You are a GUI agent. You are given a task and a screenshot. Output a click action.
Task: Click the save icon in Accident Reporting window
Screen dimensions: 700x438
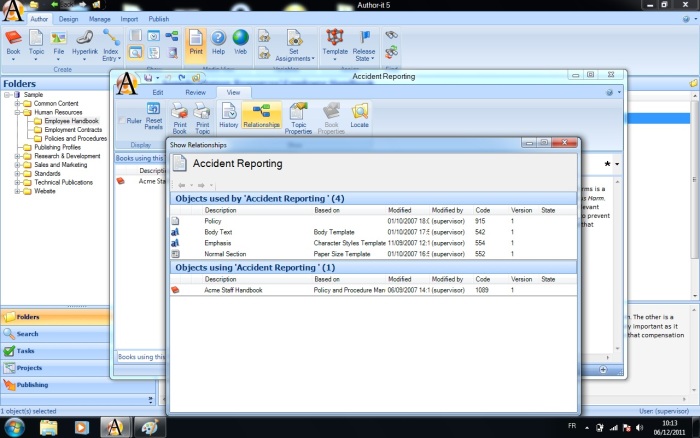(x=148, y=78)
